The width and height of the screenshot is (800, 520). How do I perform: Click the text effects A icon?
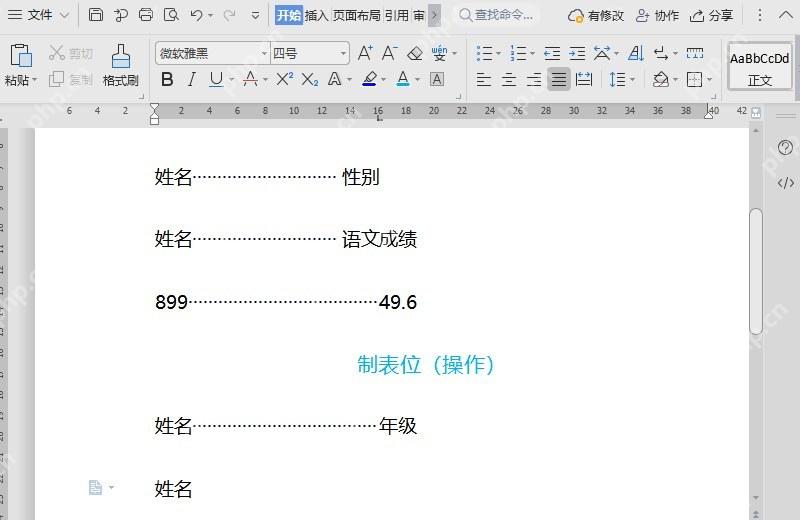334,79
